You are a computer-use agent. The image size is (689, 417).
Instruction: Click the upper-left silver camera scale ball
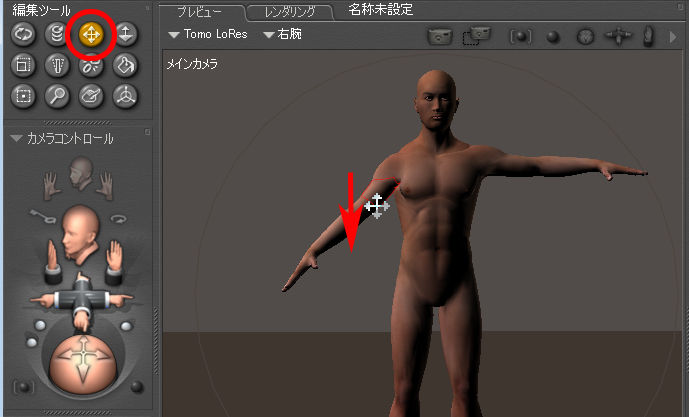tap(40, 325)
